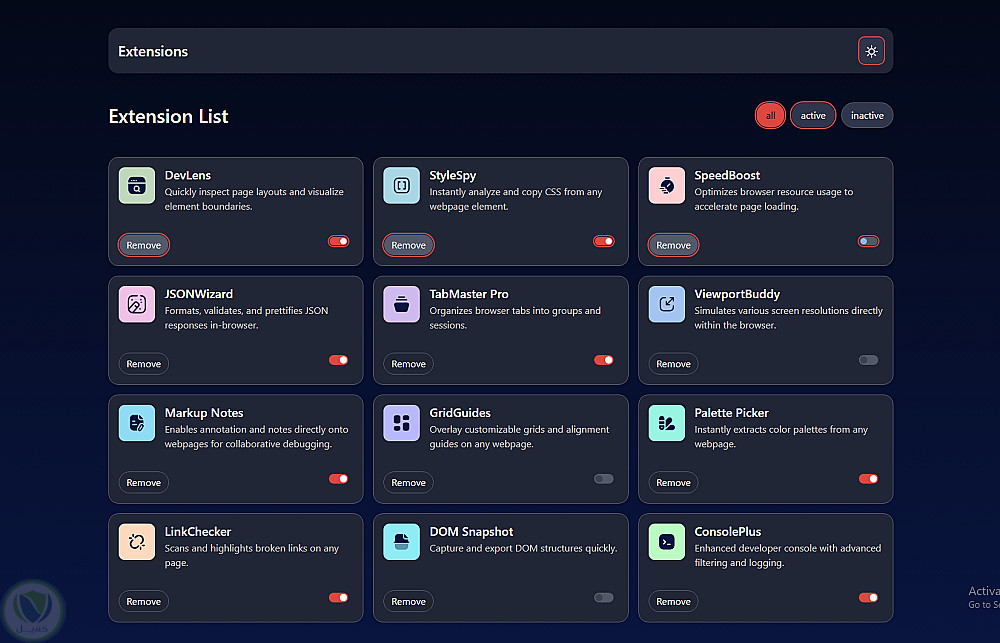This screenshot has height=643, width=1000.
Task: Remove the ConsolePlus extension
Action: [x=673, y=601]
